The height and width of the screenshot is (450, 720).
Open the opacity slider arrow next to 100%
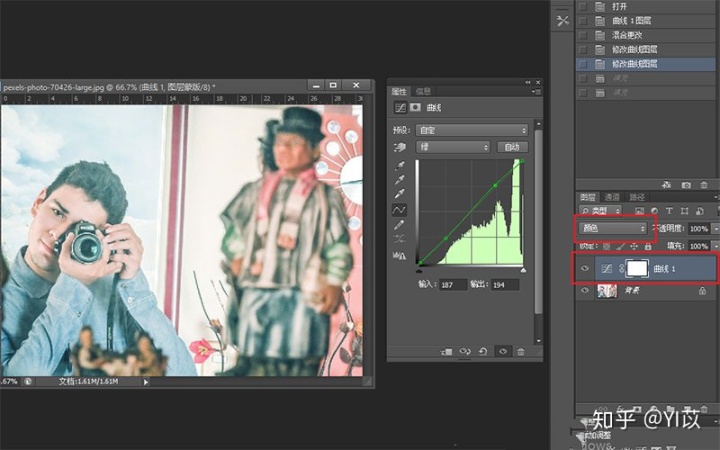[x=715, y=228]
